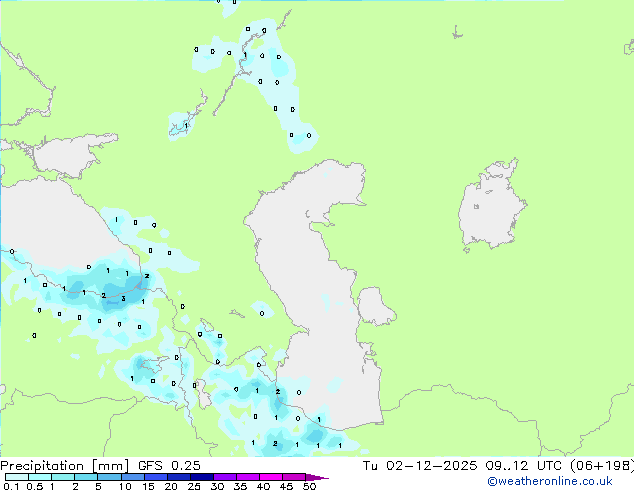Click legend label '0.1'
634x490 pixels.
pyautogui.click(x=11, y=486)
